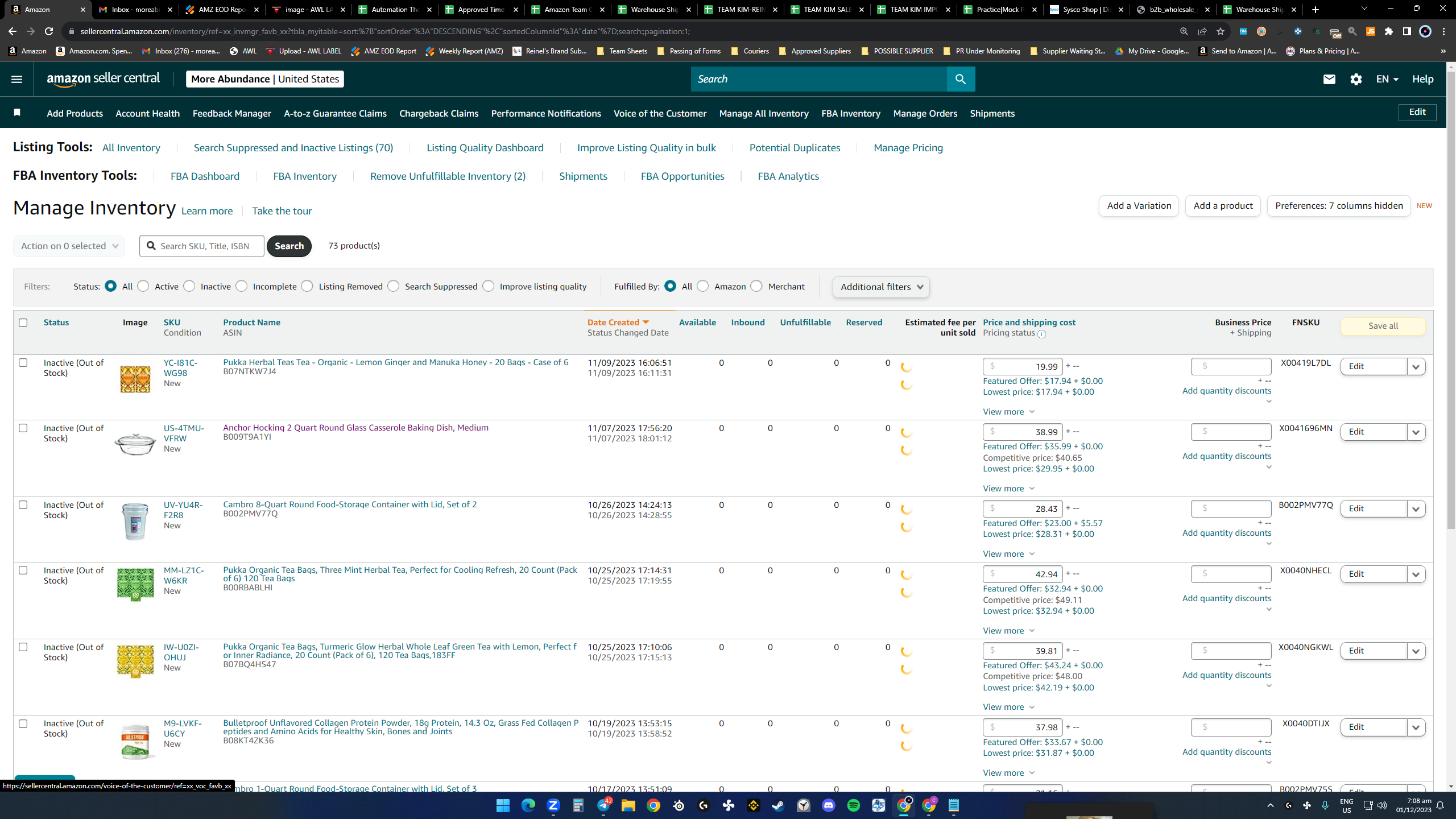Share this page using the share icon
The height and width of the screenshot is (819, 1456).
(1202, 31)
